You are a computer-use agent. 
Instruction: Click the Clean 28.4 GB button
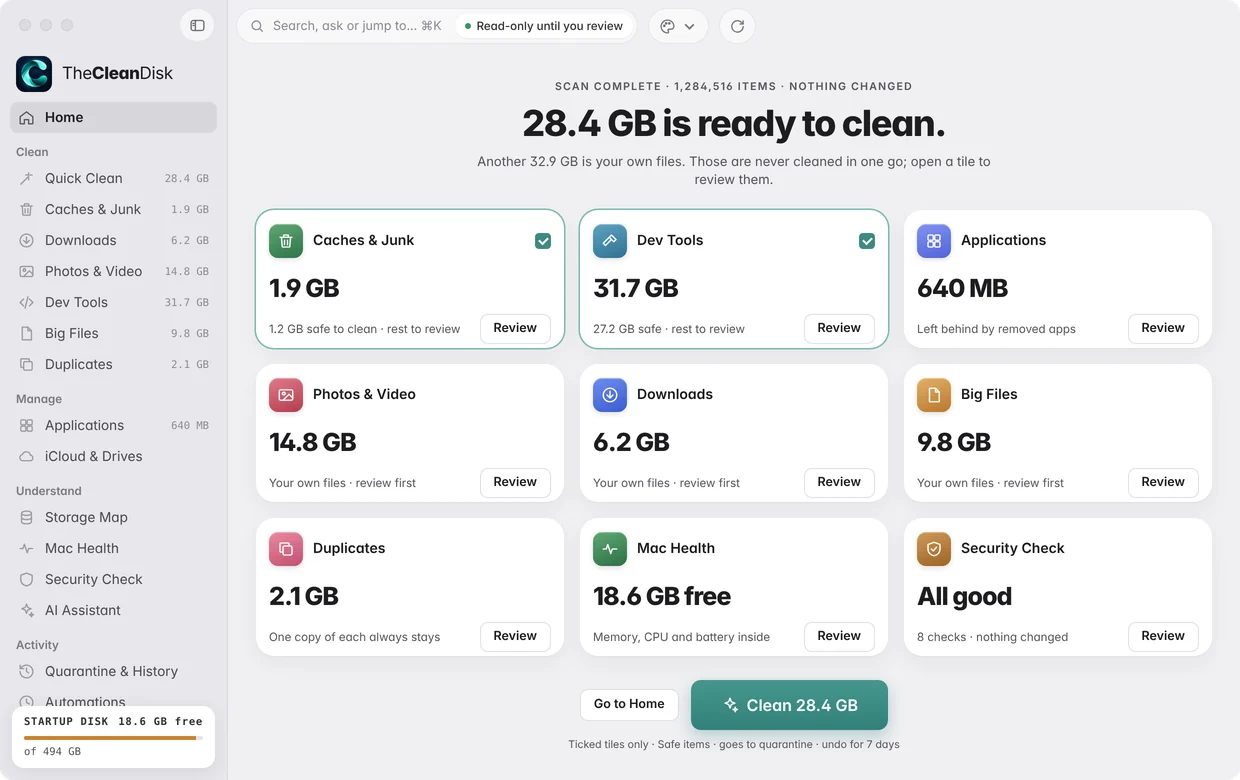(789, 705)
